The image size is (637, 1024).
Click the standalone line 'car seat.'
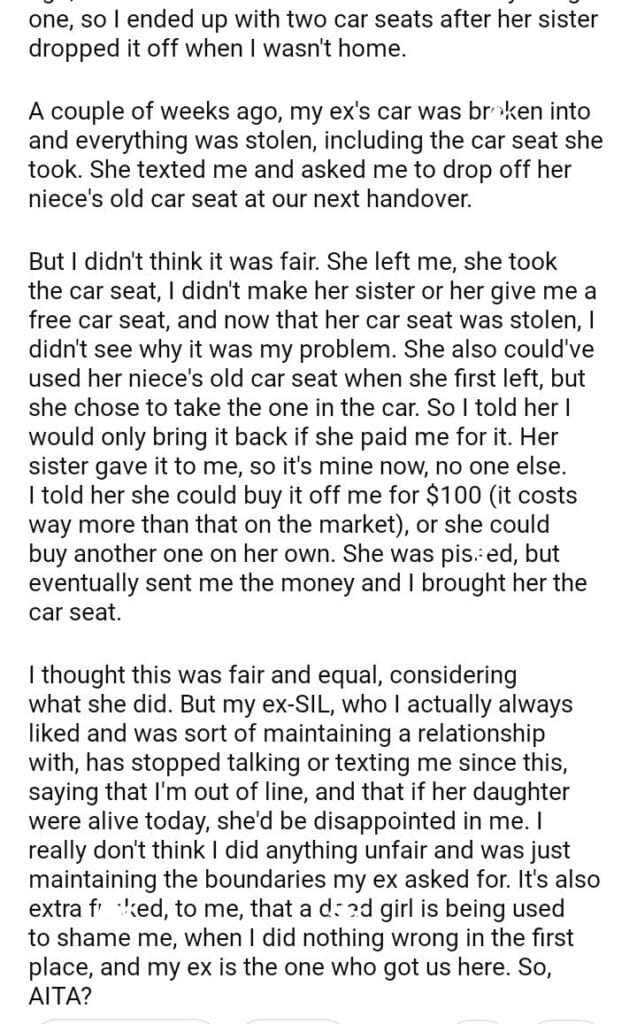pos(67,608)
